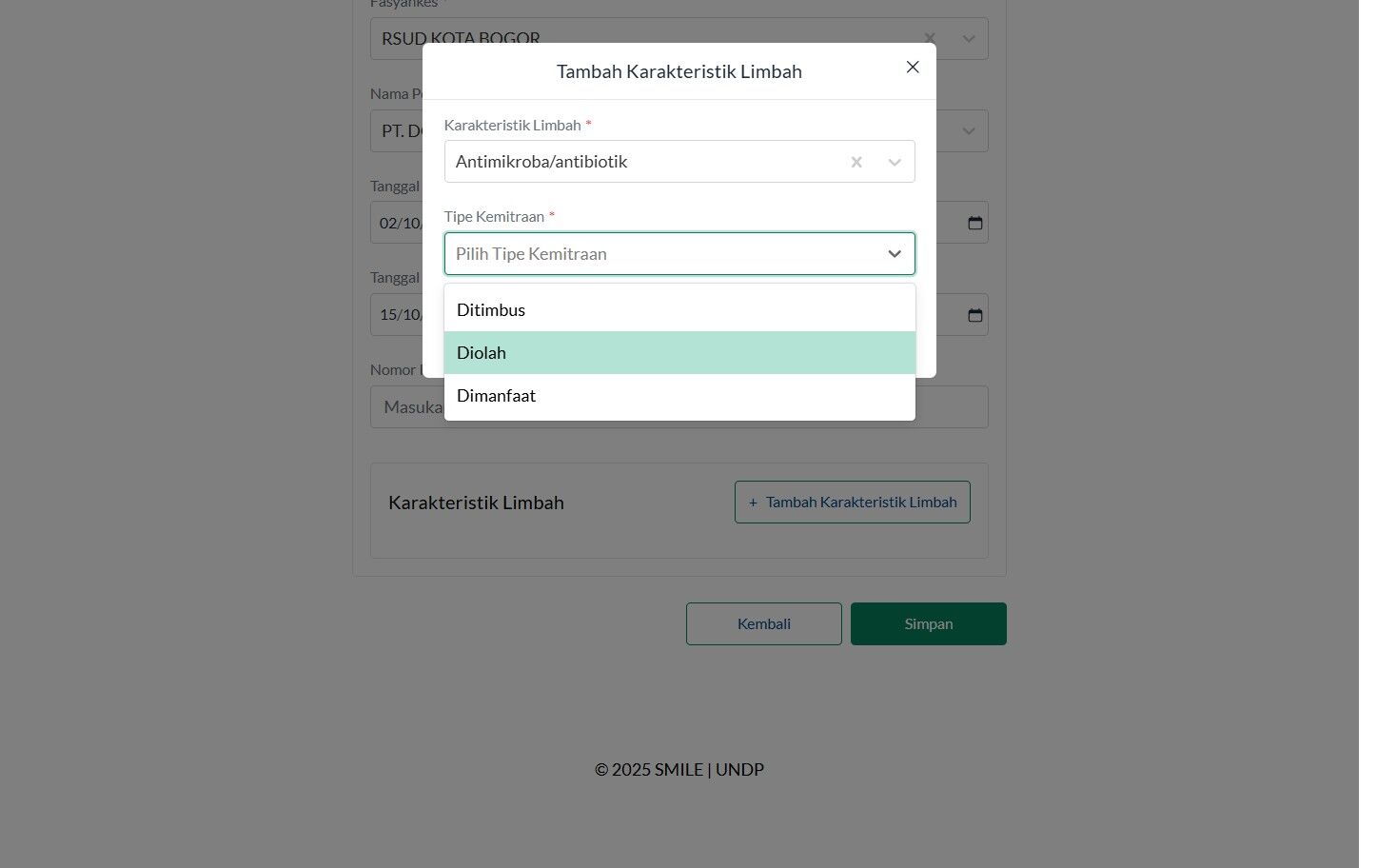Click the Pilih Tipe Kemitraan field
This screenshot has height=868, width=1377.
[x=679, y=254]
